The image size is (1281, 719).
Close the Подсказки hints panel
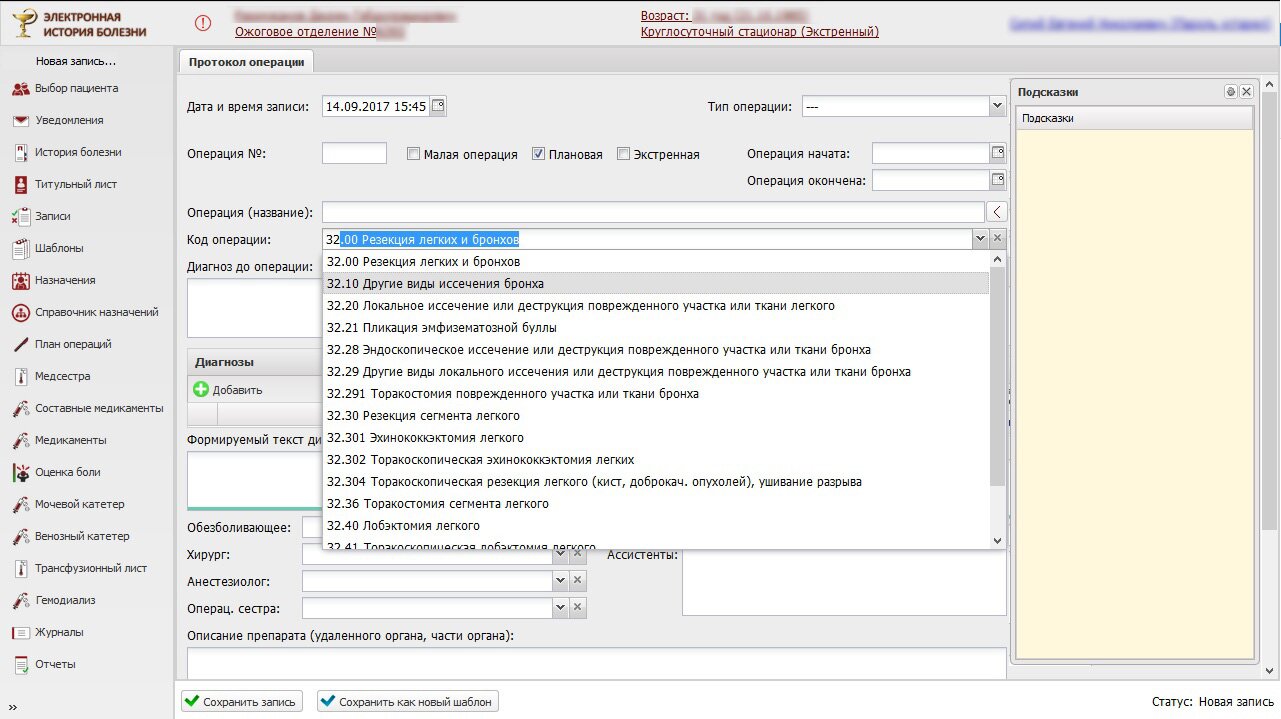point(1246,92)
